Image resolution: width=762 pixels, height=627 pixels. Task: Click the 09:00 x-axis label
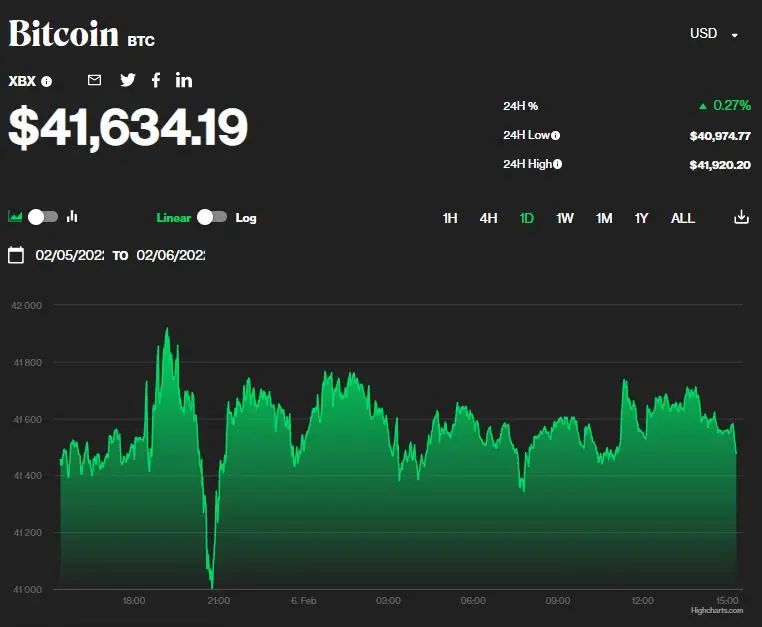(558, 601)
